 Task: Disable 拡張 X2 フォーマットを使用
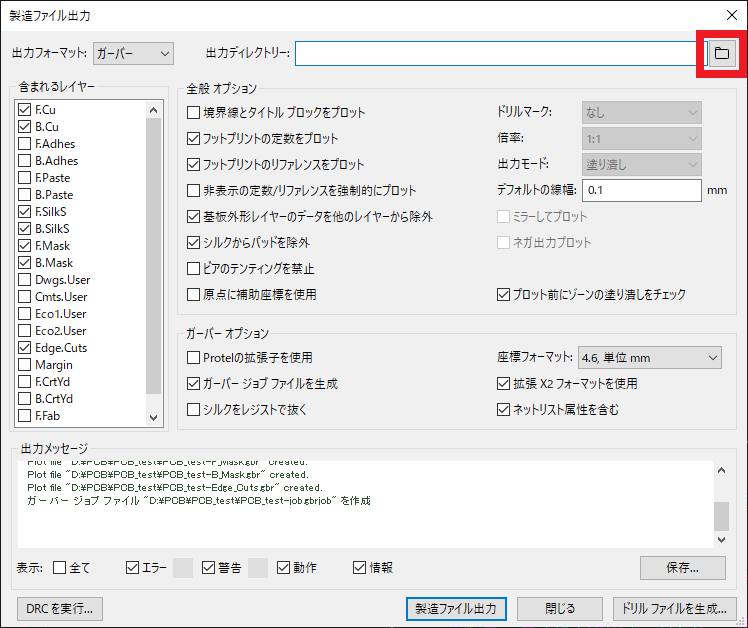tap(504, 383)
